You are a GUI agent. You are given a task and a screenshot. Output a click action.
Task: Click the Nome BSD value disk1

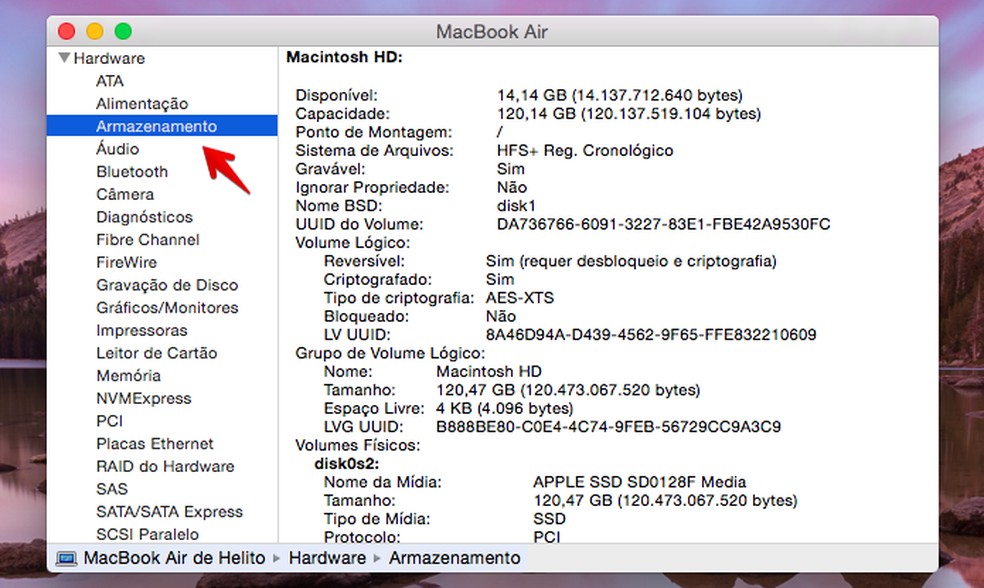pyautogui.click(x=516, y=206)
